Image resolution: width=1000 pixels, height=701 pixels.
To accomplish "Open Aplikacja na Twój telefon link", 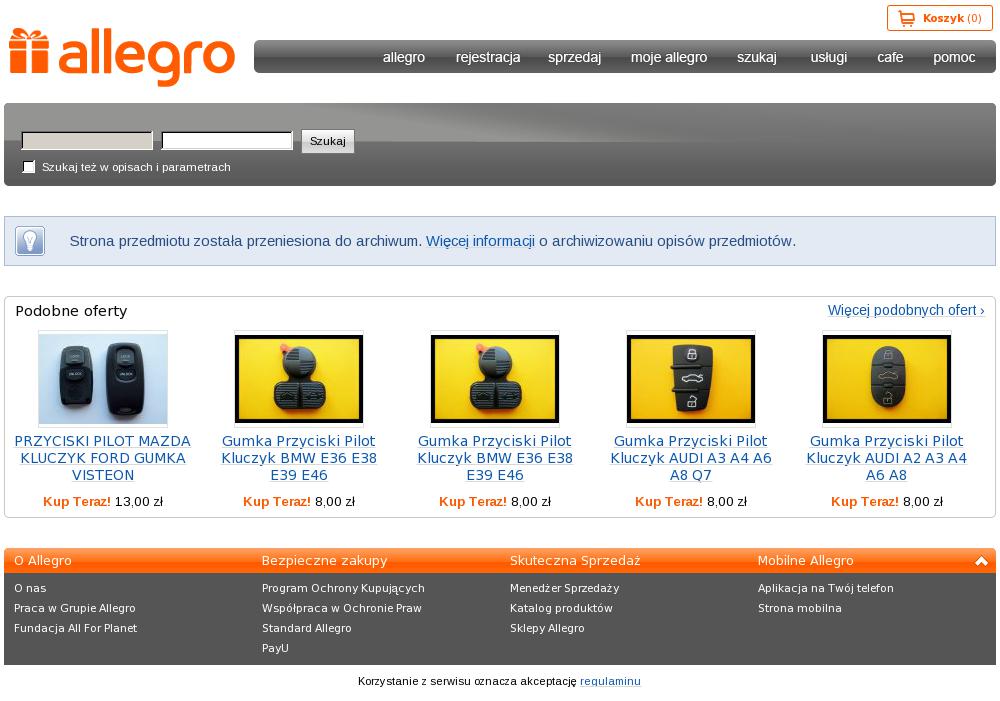I will pyautogui.click(x=826, y=588).
